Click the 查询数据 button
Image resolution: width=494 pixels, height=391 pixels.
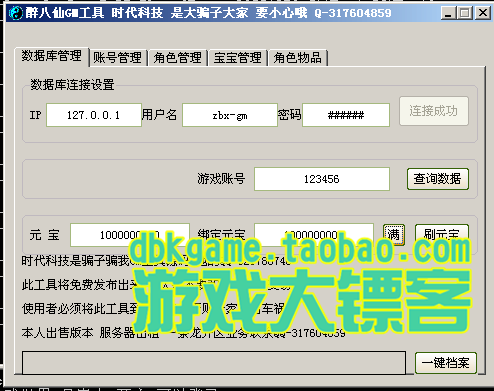(x=438, y=179)
